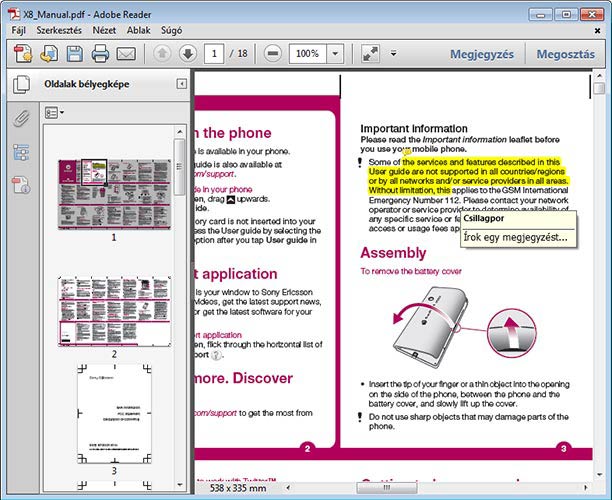Close the document with the menu bar X
Image resolution: width=612 pixels, height=500 pixels.
(x=597, y=30)
